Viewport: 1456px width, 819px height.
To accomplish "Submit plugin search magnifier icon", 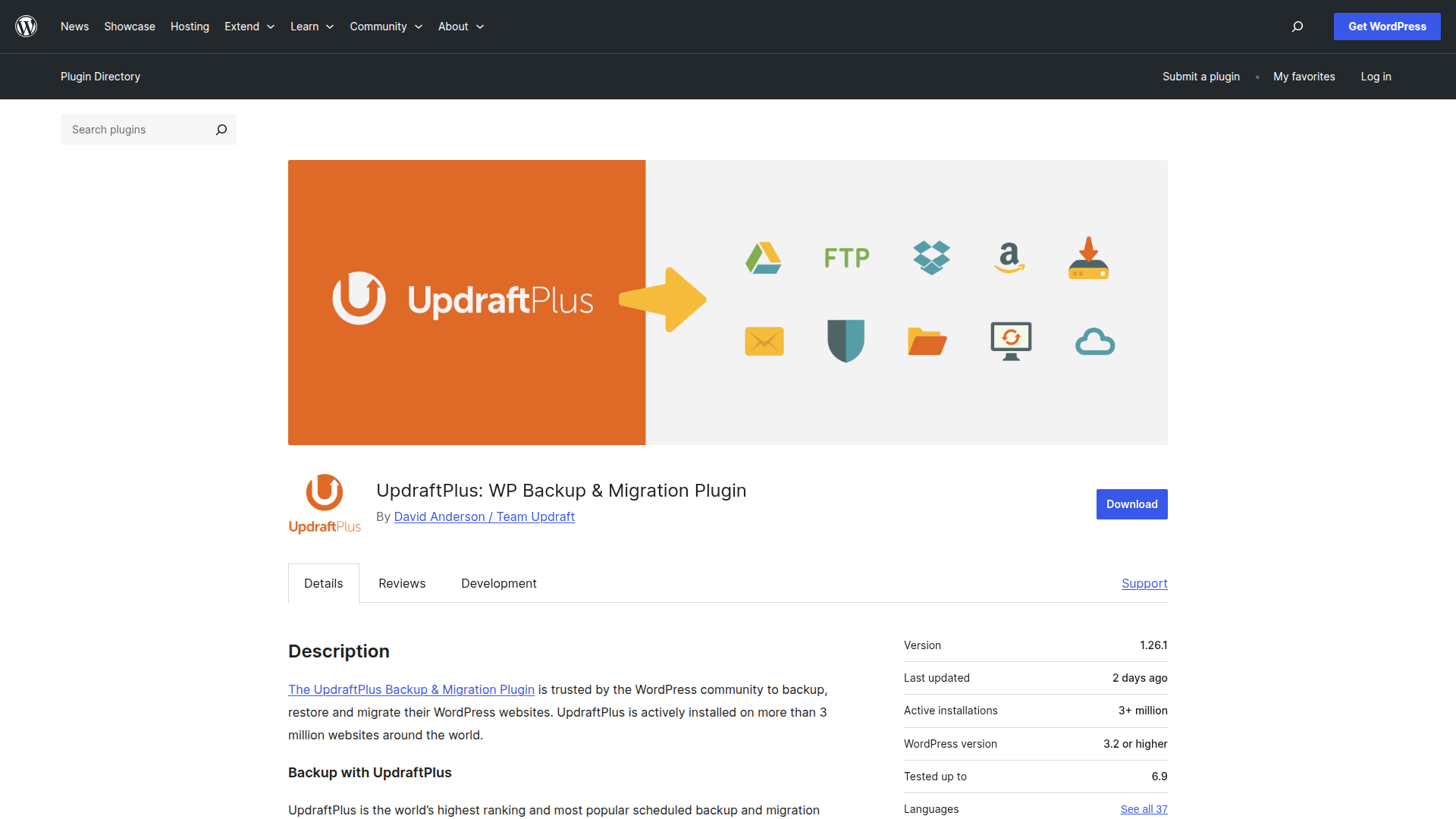I will pyautogui.click(x=221, y=130).
